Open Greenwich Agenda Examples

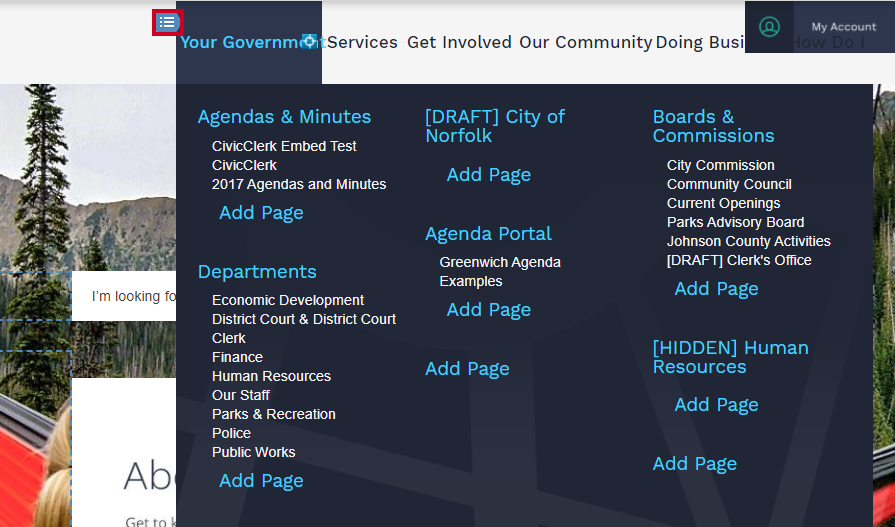point(500,271)
